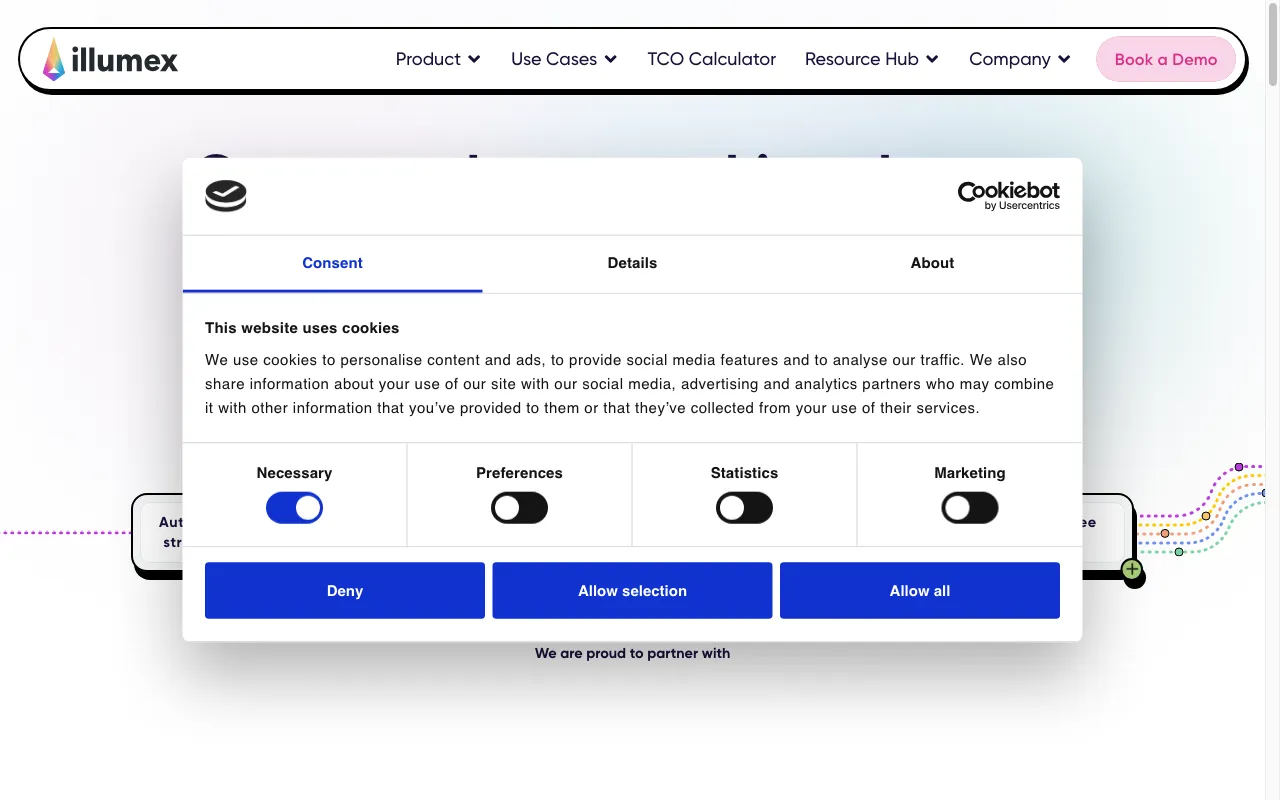
Task: Open the TCO Calculator page
Action: (711, 59)
